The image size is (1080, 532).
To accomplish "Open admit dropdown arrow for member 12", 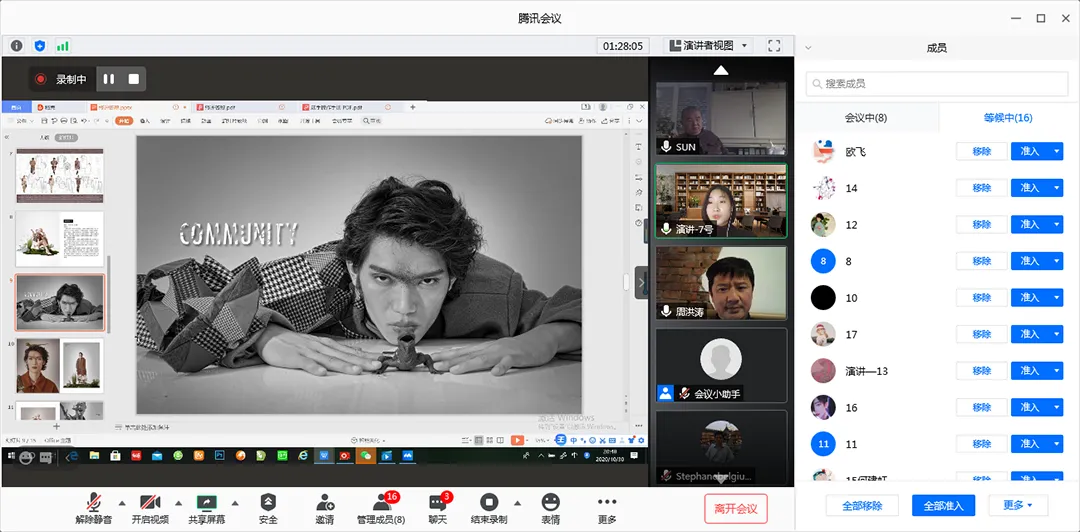I will [x=1057, y=224].
